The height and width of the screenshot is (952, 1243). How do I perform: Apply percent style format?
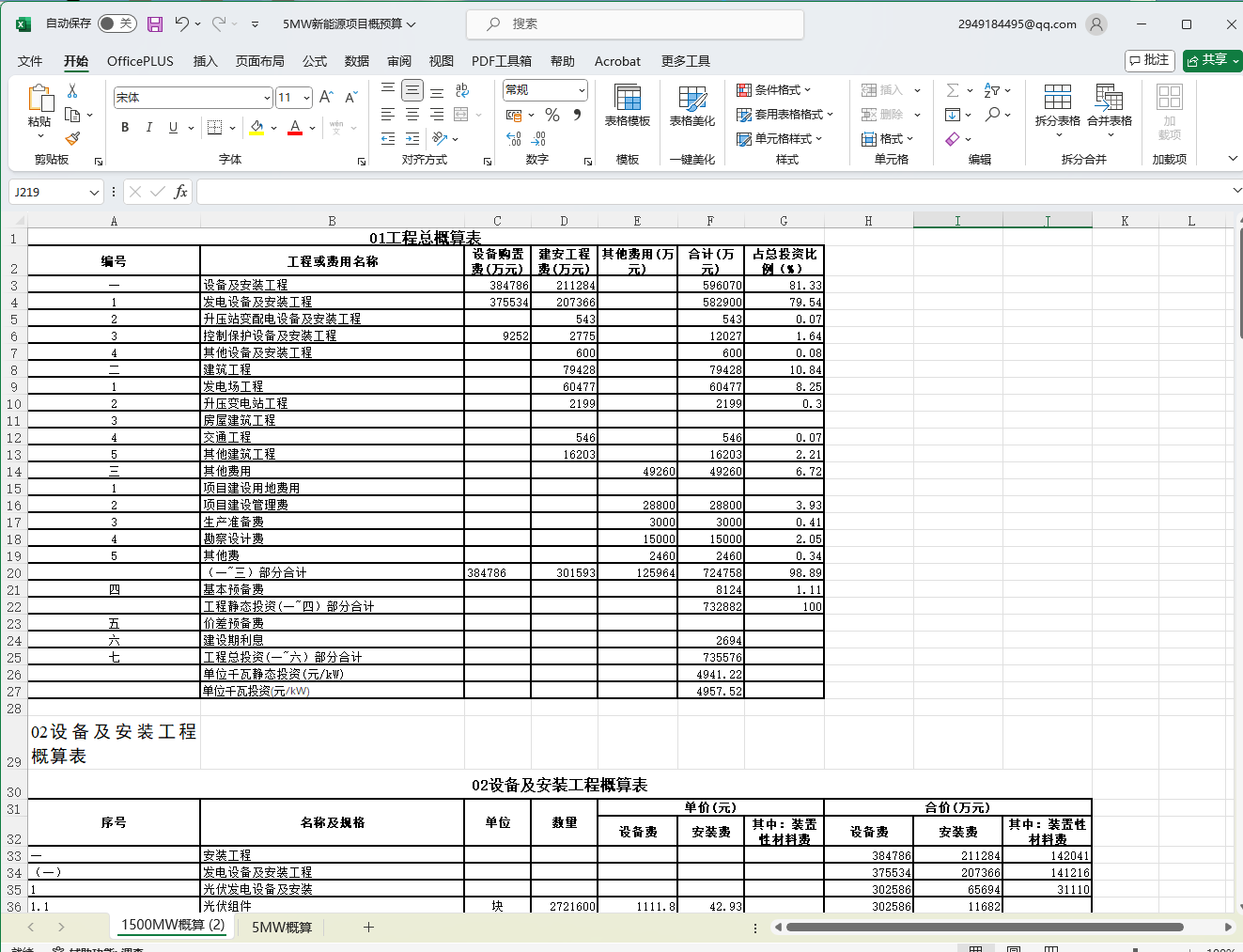click(552, 115)
